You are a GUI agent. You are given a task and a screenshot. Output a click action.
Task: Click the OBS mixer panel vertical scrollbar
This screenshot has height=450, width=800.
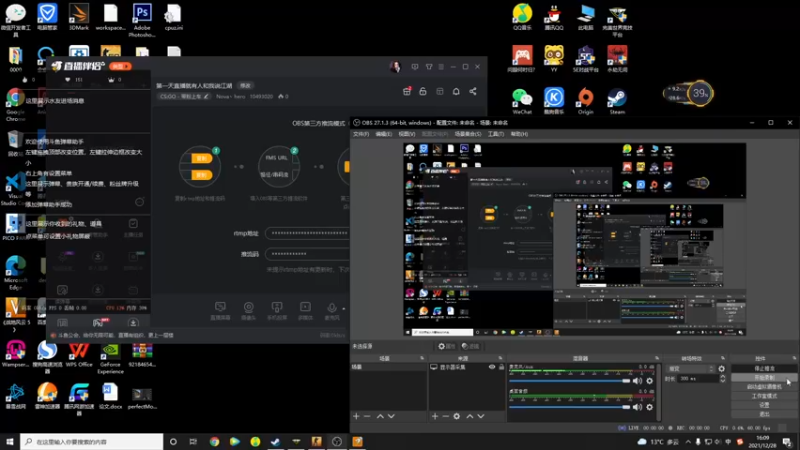tap(659, 391)
